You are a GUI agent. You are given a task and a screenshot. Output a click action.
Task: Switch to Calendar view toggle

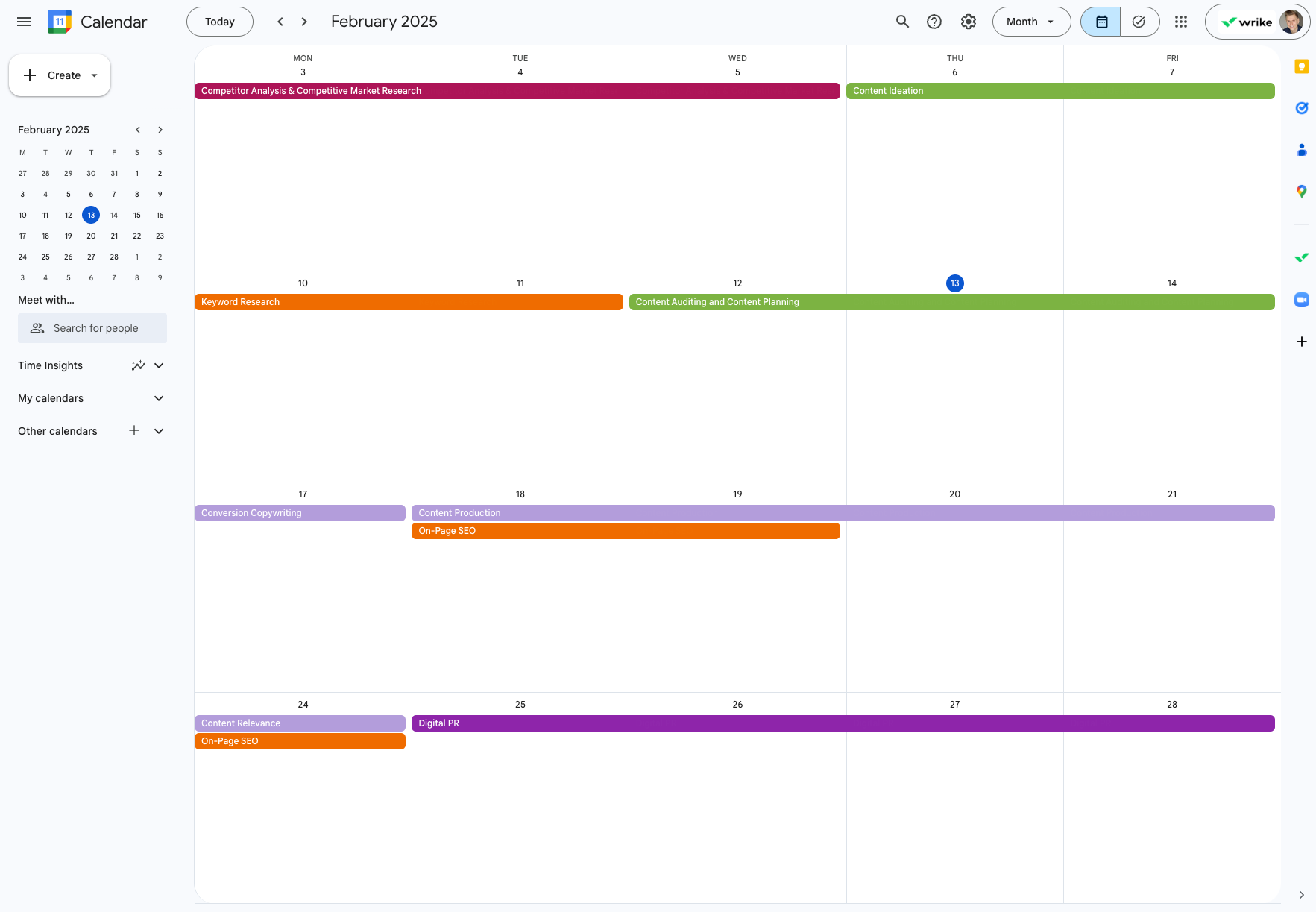1101,22
